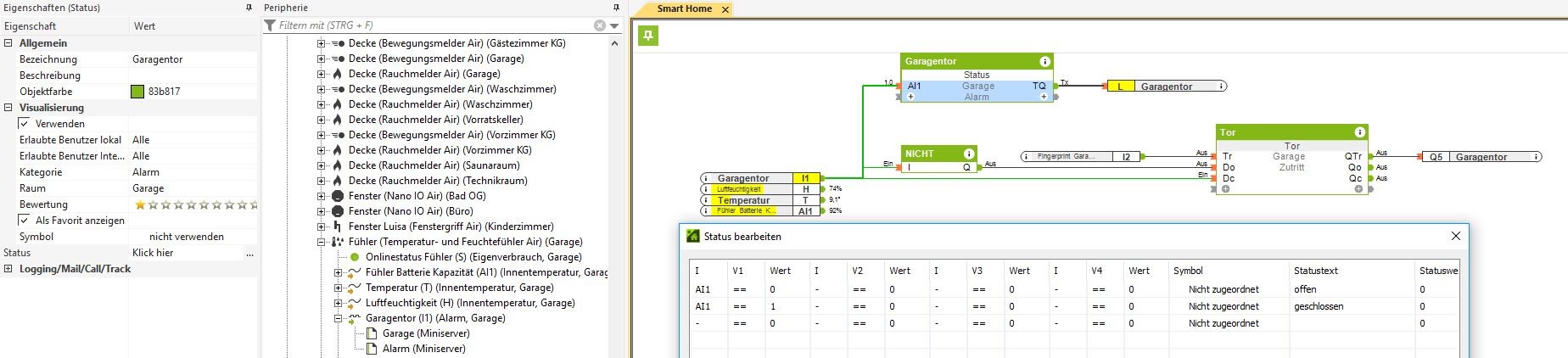
Task: Select Fenster Luisa window handle icon
Action: click(338, 227)
